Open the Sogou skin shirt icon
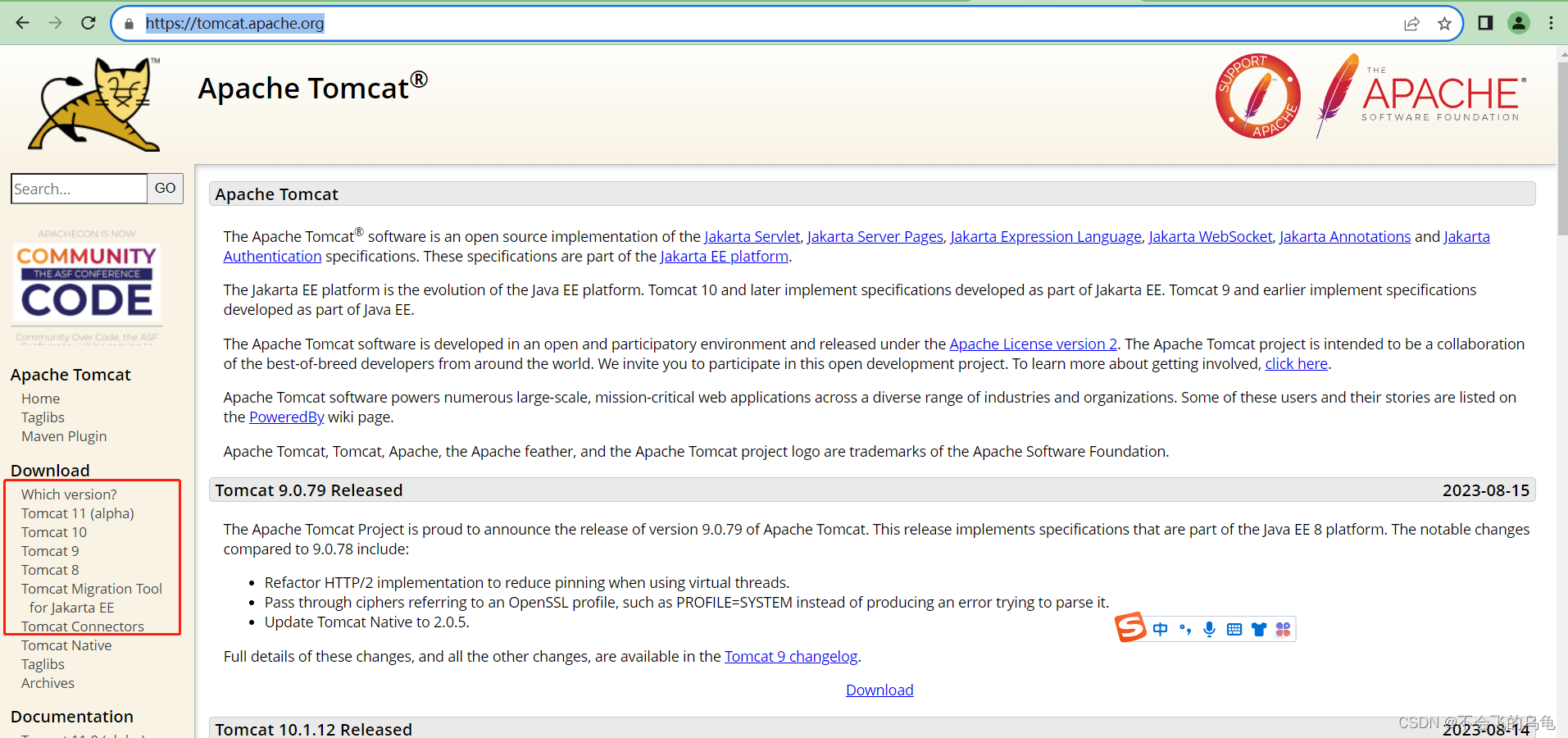This screenshot has height=738, width=1568. pyautogui.click(x=1259, y=630)
